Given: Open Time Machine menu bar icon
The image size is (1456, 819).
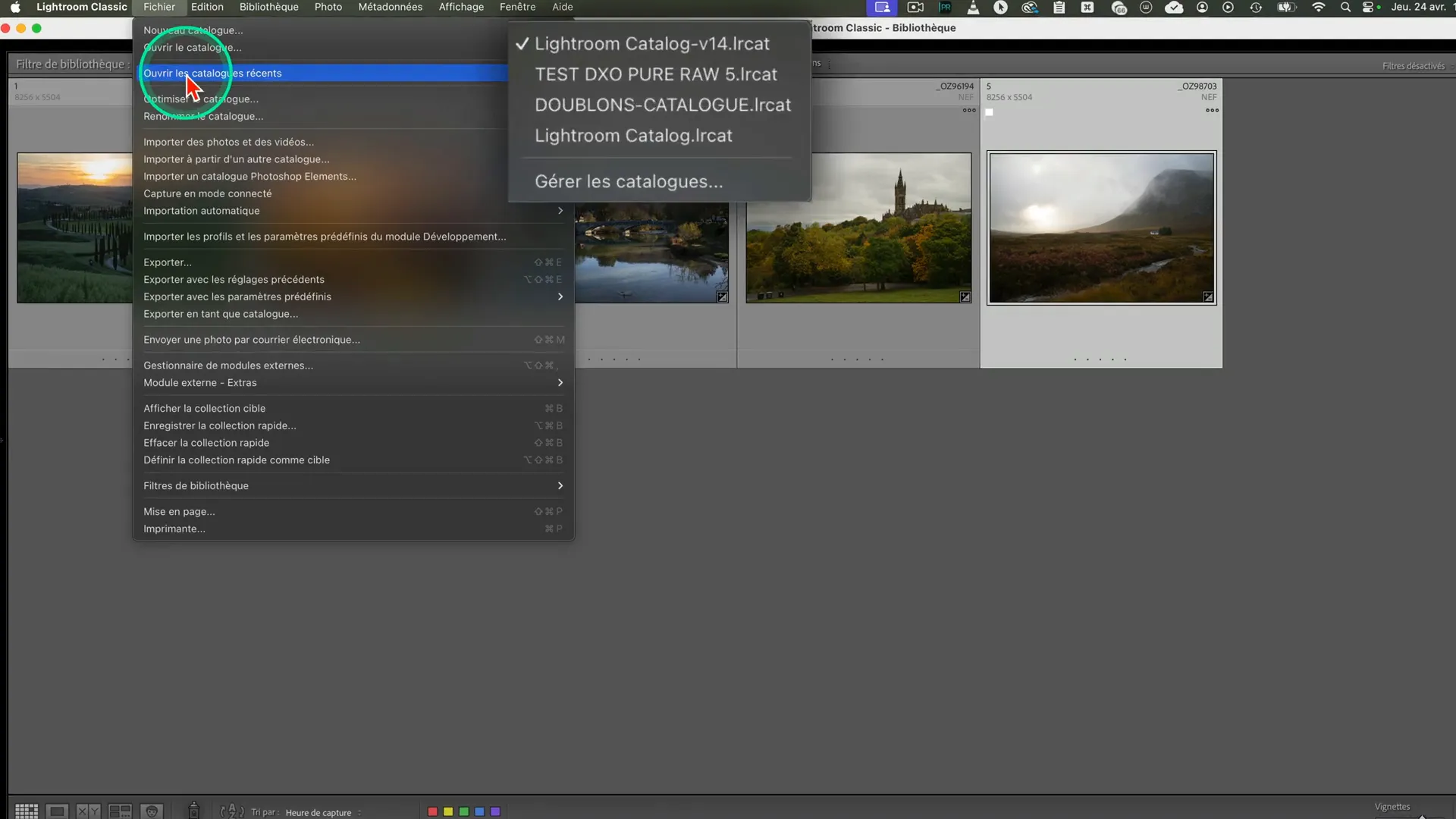Looking at the screenshot, I should (1256, 7).
